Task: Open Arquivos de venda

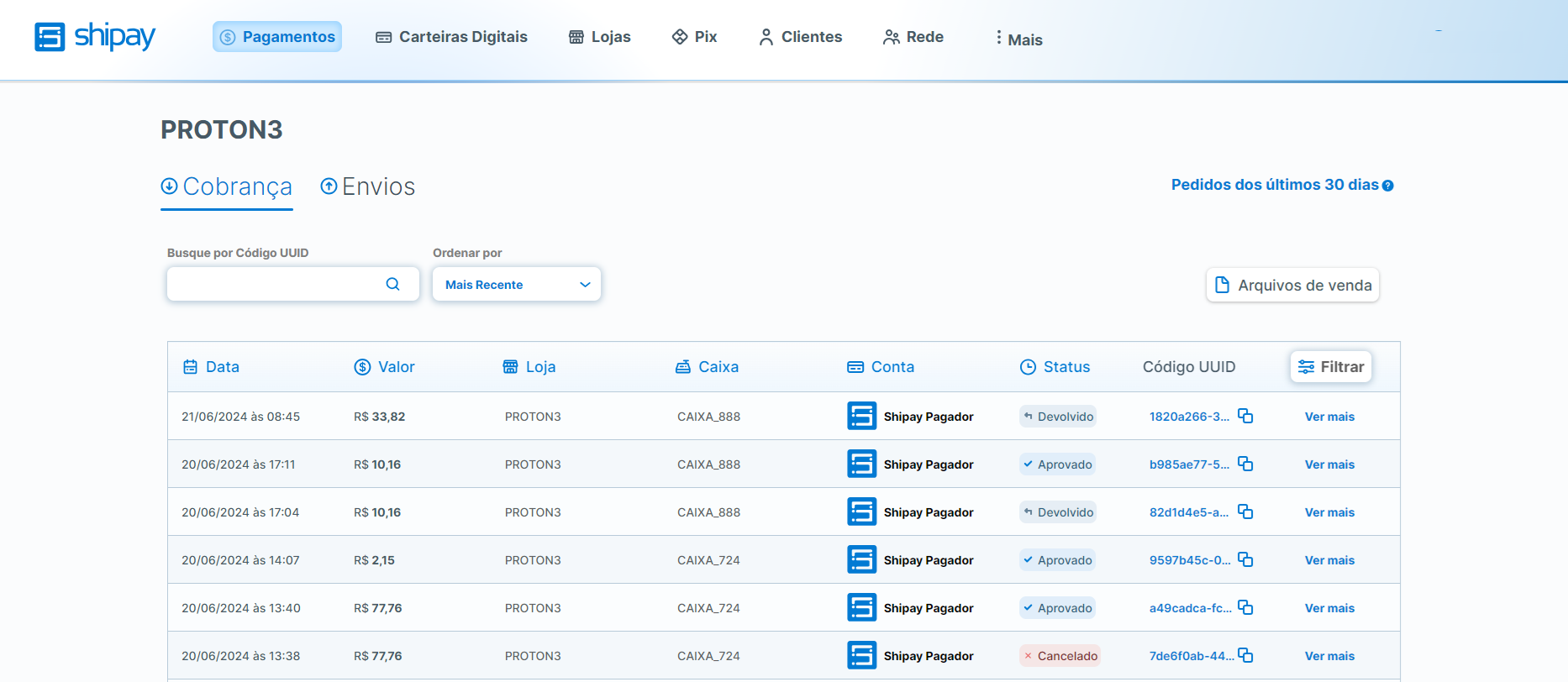Action: [1293, 285]
